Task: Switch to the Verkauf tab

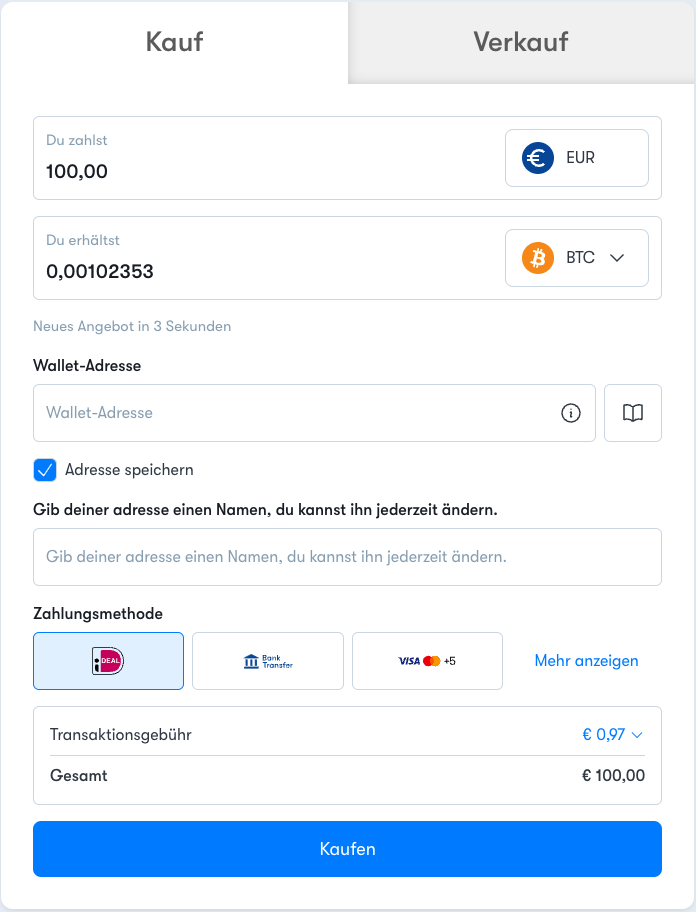Action: click(x=521, y=42)
